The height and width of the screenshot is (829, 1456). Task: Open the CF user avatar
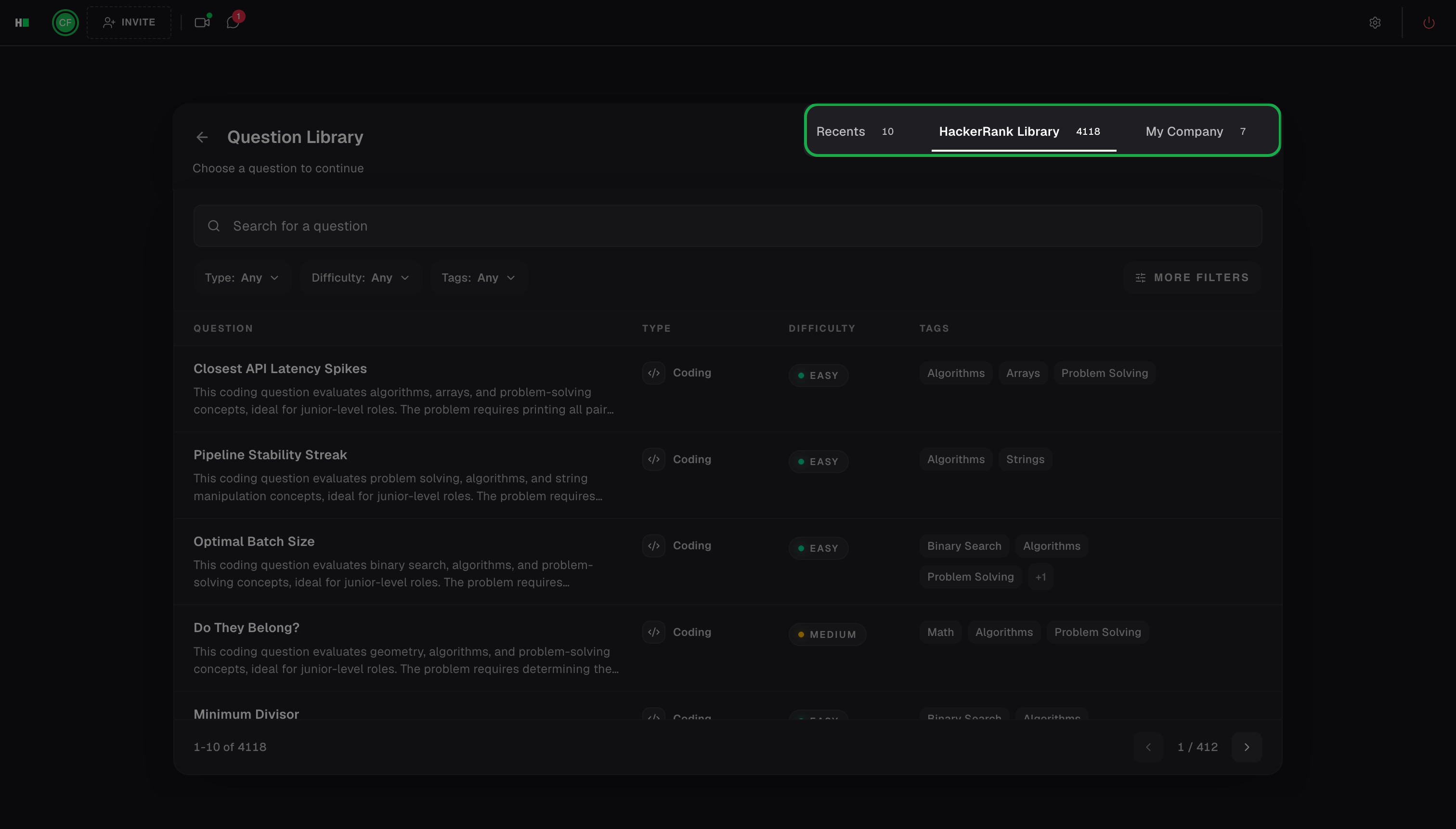coord(65,23)
